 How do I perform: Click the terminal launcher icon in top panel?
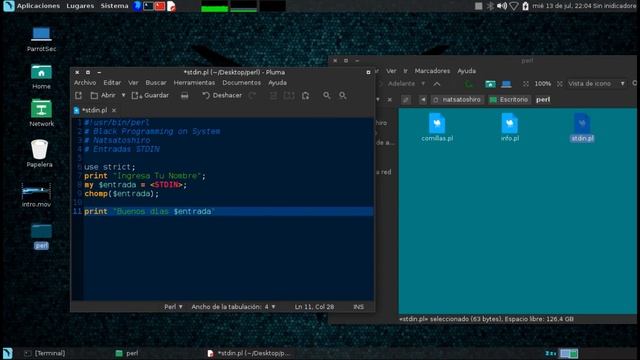click(149, 6)
